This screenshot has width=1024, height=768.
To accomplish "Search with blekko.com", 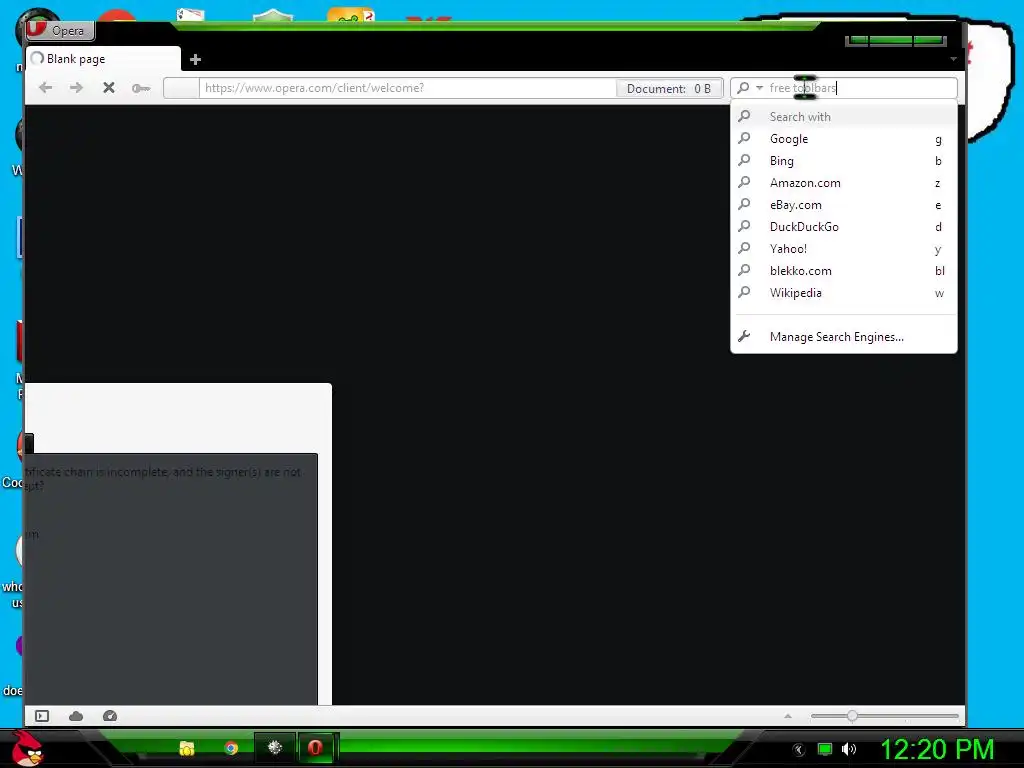I will [844, 271].
